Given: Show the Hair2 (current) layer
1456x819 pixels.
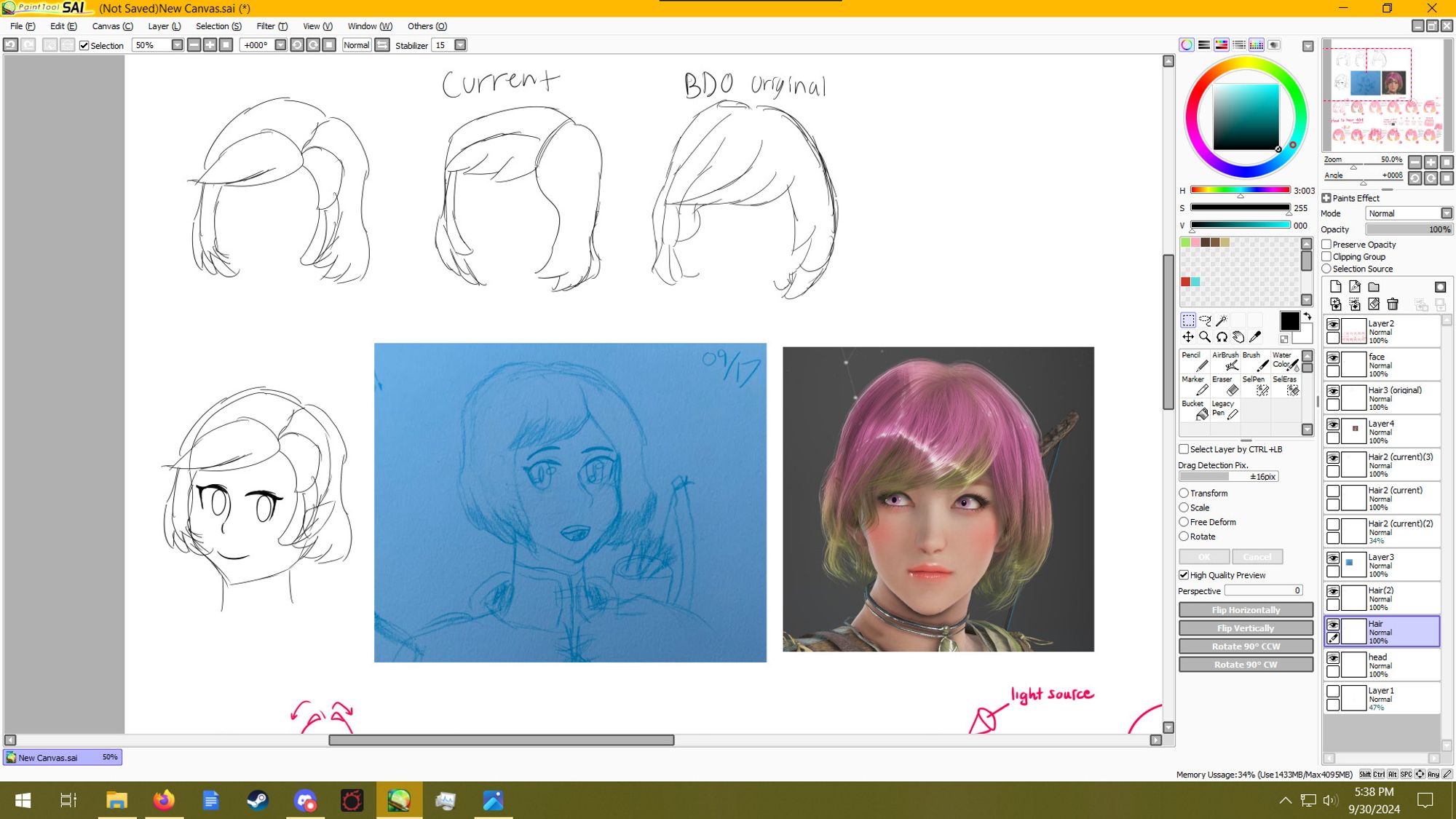Looking at the screenshot, I should 1333,491.
